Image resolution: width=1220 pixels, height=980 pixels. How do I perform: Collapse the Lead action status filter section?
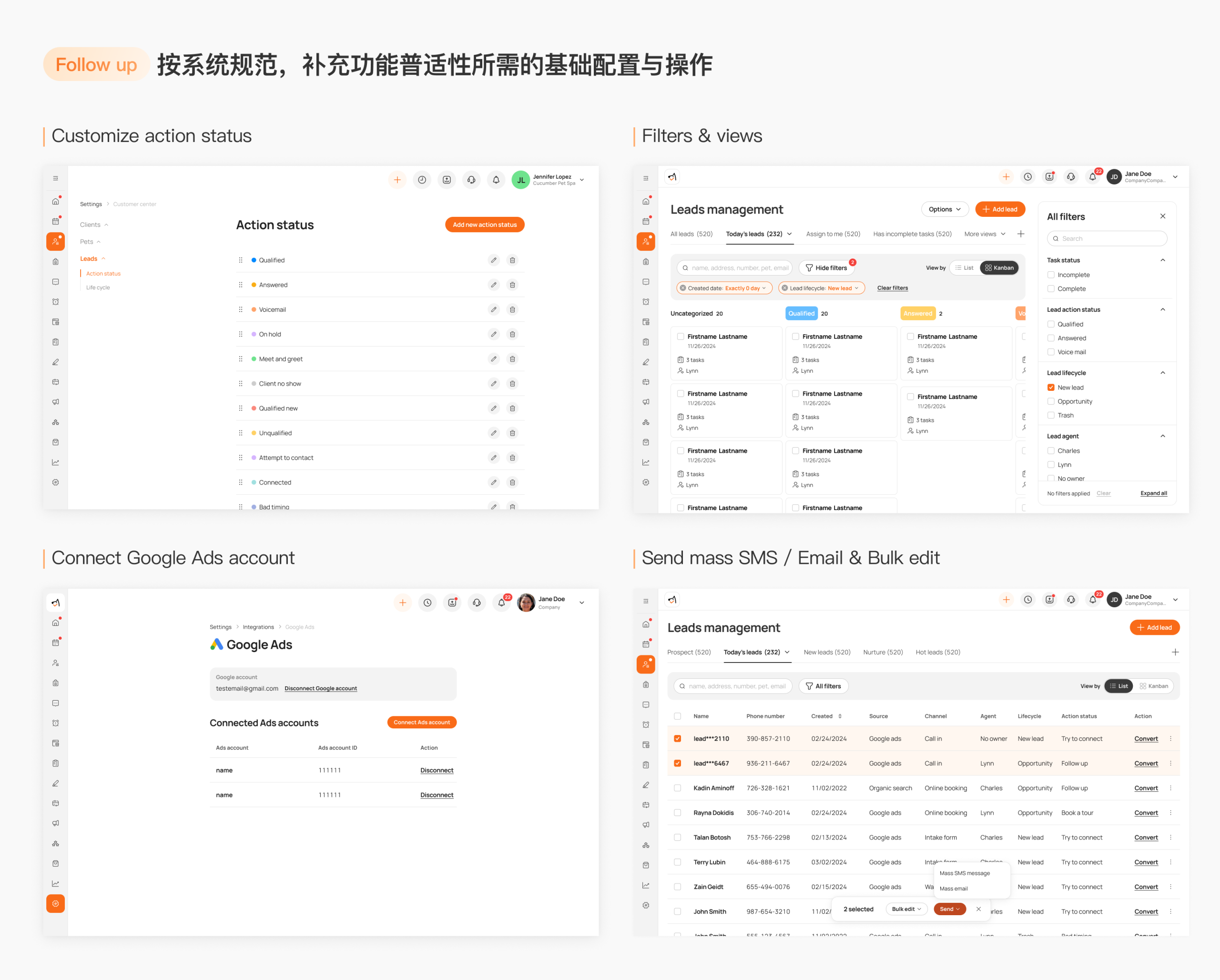point(1162,309)
